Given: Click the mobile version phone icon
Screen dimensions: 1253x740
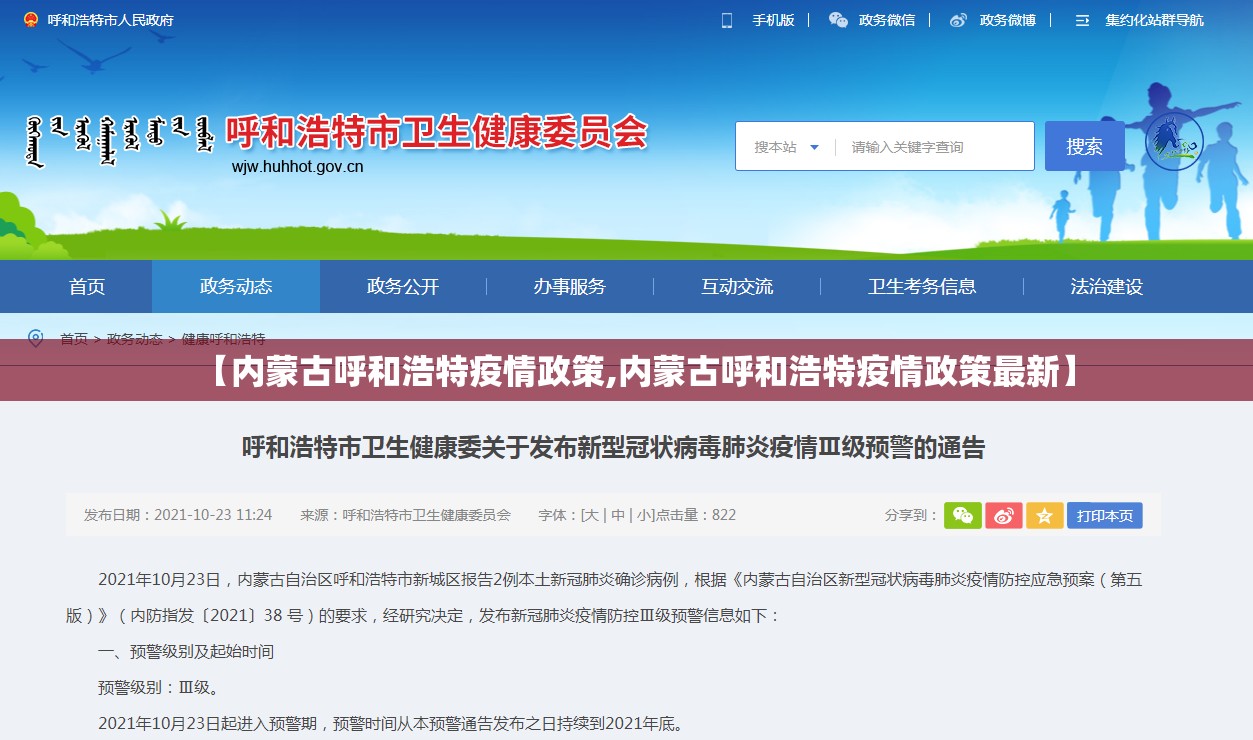Looking at the screenshot, I should [x=727, y=20].
